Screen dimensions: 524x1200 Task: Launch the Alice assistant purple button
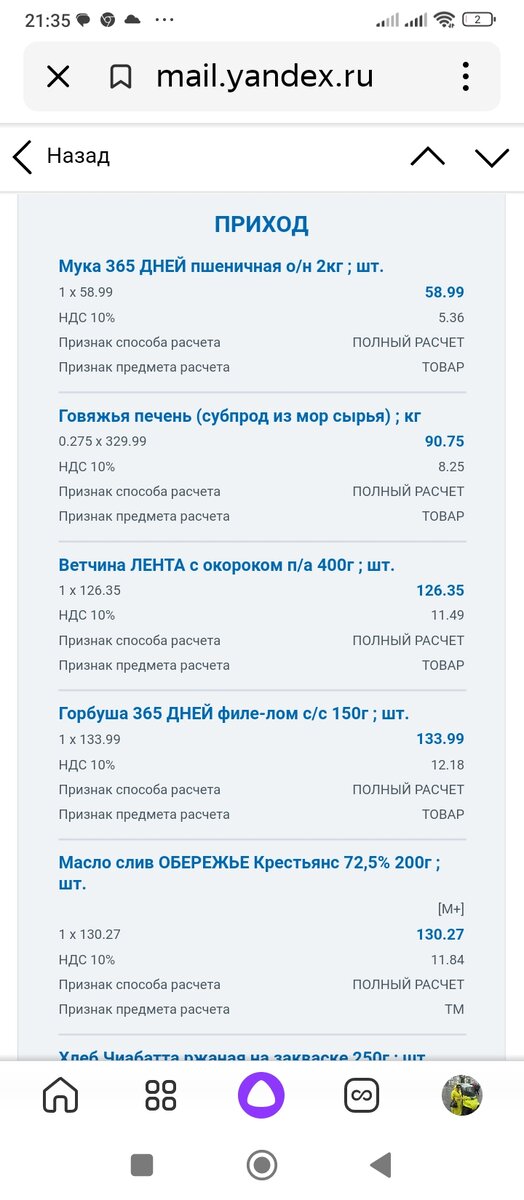click(261, 1095)
